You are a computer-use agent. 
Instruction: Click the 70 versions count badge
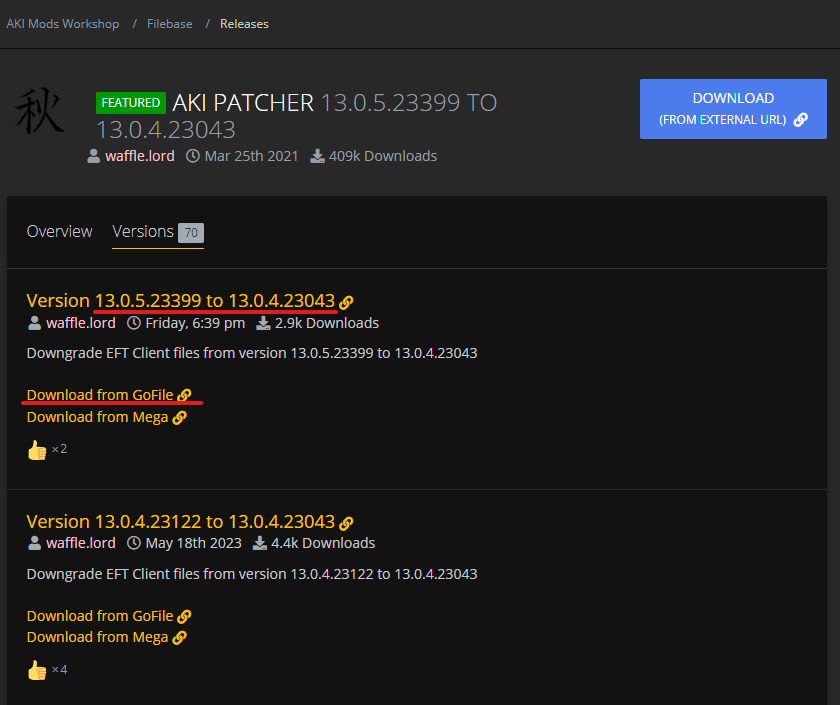pyautogui.click(x=191, y=232)
